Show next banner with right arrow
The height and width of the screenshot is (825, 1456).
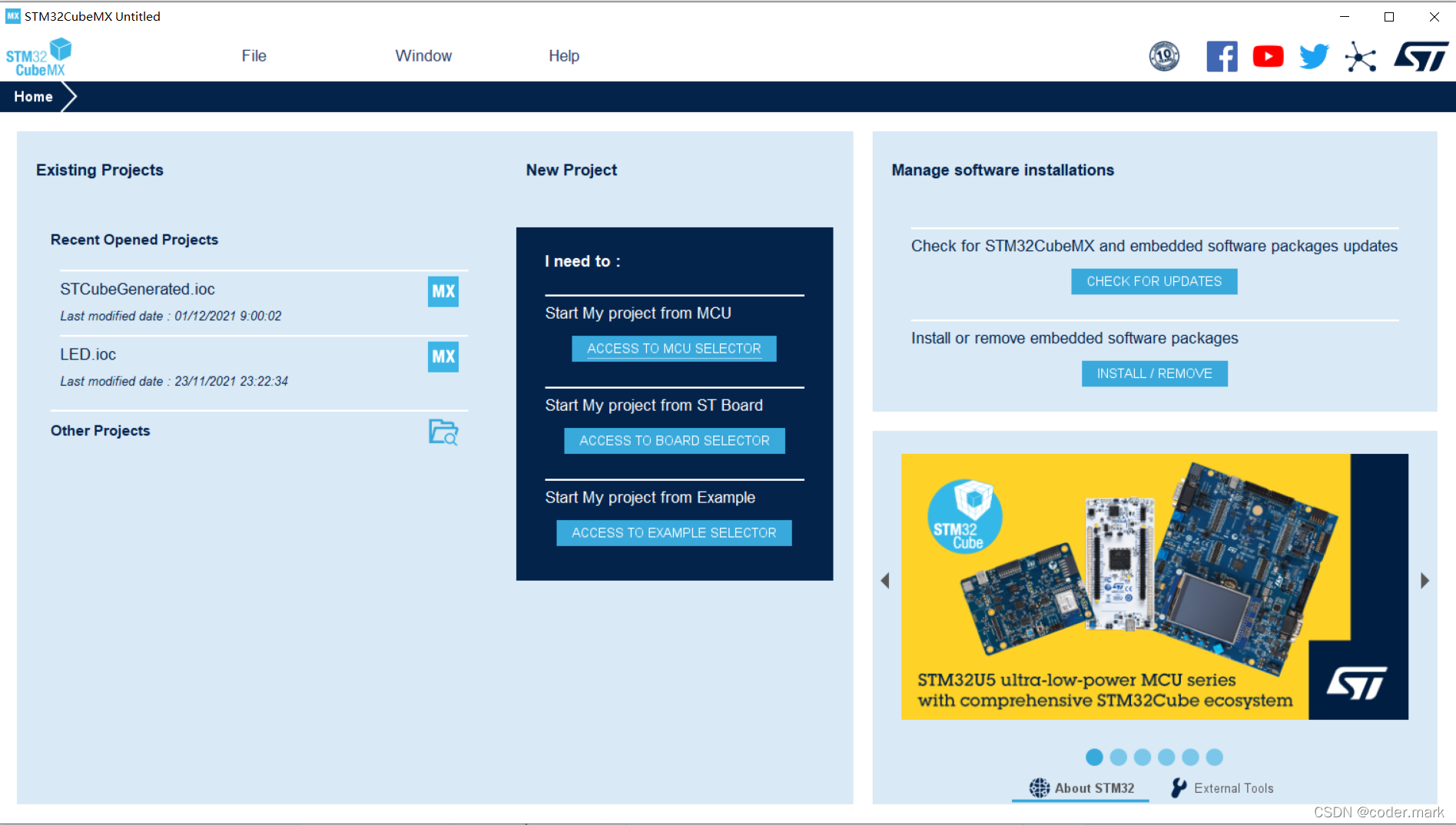(x=1424, y=581)
